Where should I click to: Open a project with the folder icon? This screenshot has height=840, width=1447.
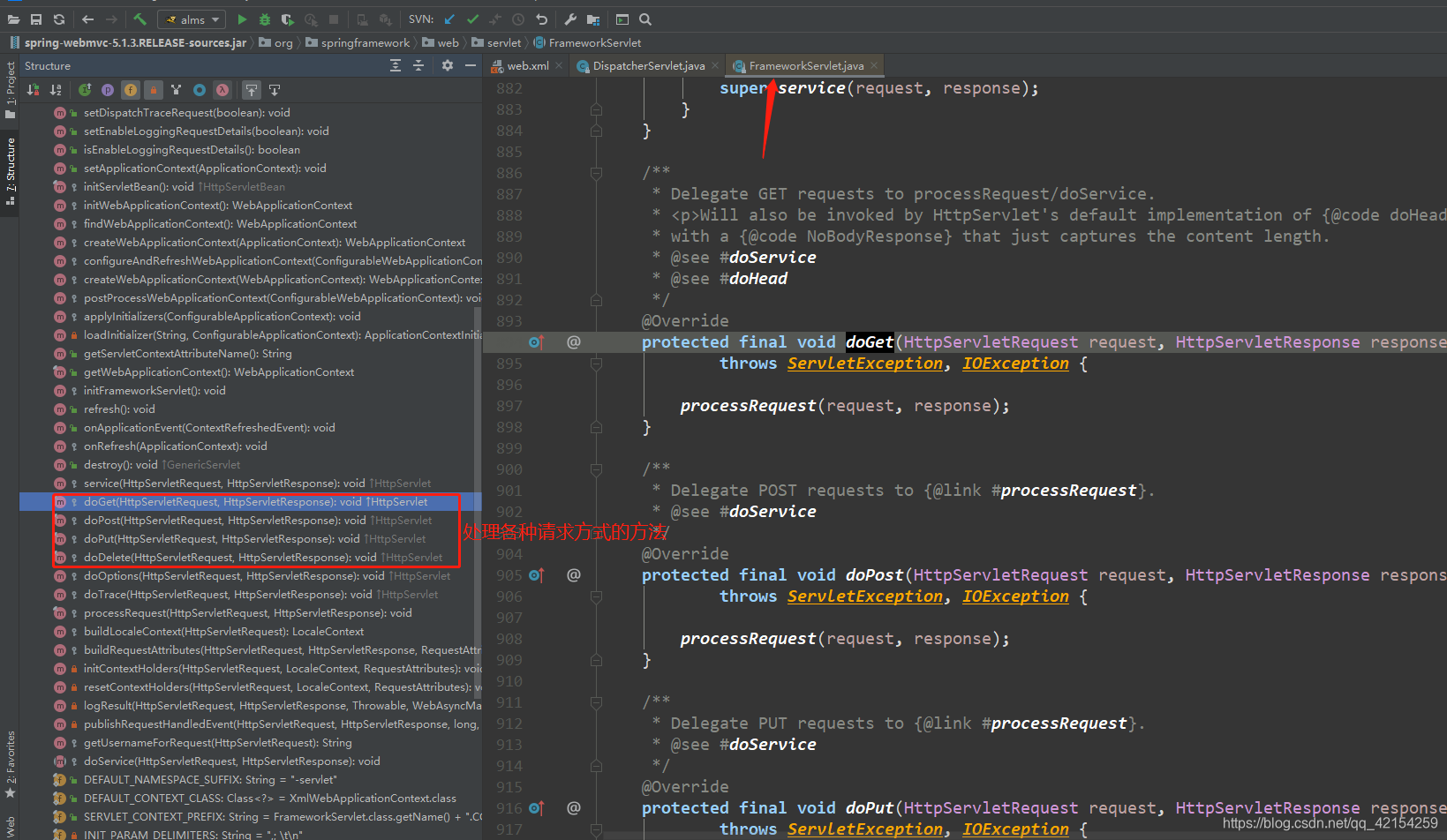(13, 19)
